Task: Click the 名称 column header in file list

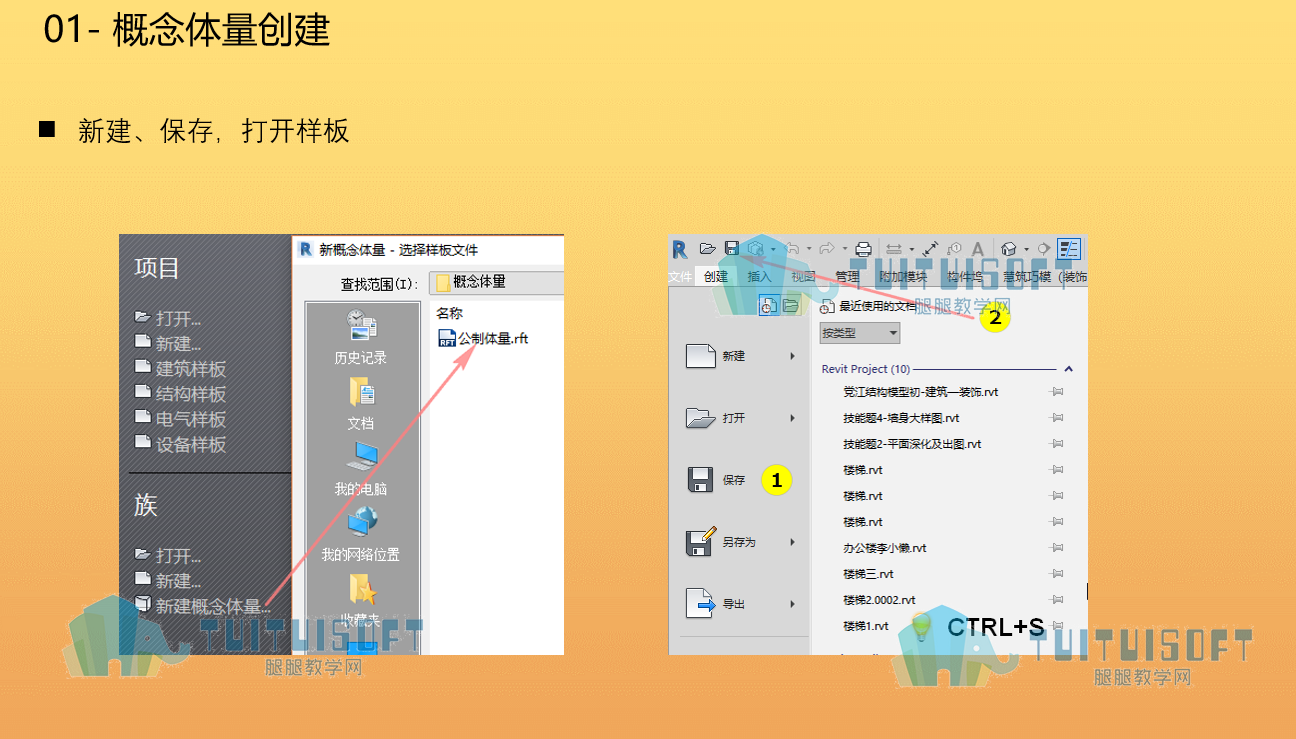Action: point(450,313)
